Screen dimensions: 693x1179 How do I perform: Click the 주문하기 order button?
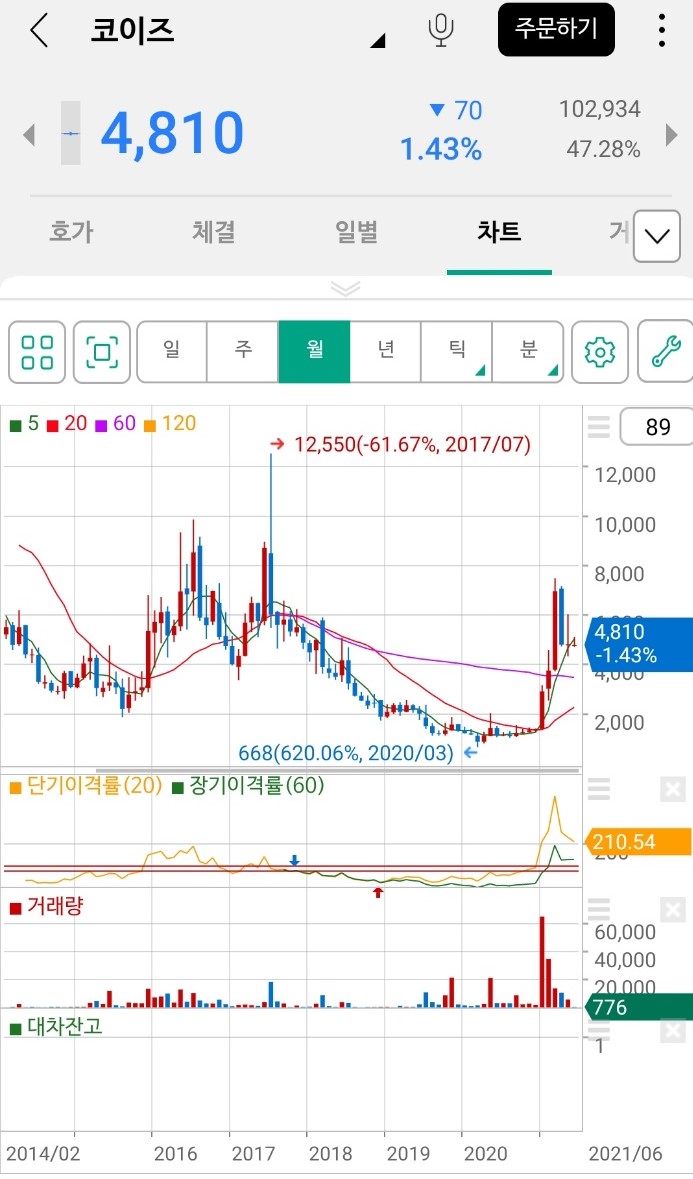tap(556, 29)
